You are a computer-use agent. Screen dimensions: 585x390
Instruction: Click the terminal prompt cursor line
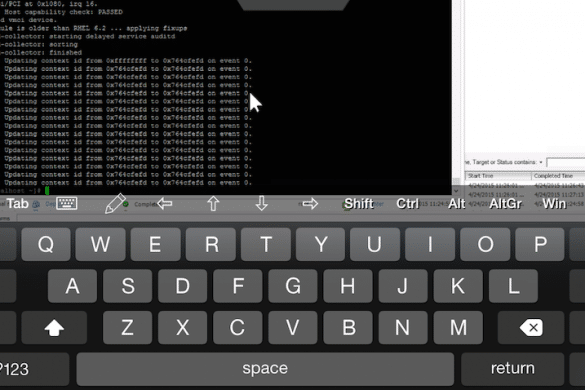pos(47,191)
